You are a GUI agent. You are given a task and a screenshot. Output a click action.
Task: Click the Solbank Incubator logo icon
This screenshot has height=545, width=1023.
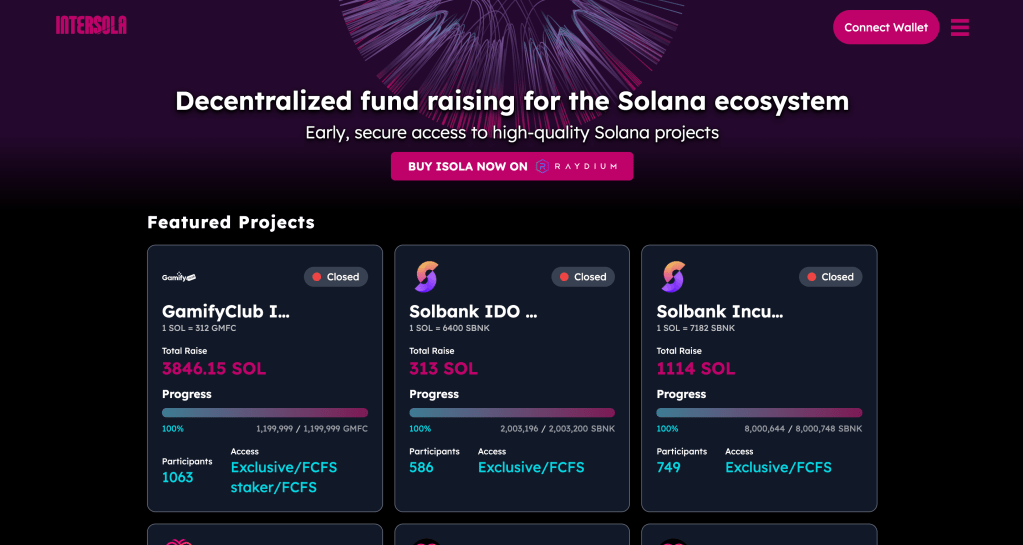click(x=674, y=276)
